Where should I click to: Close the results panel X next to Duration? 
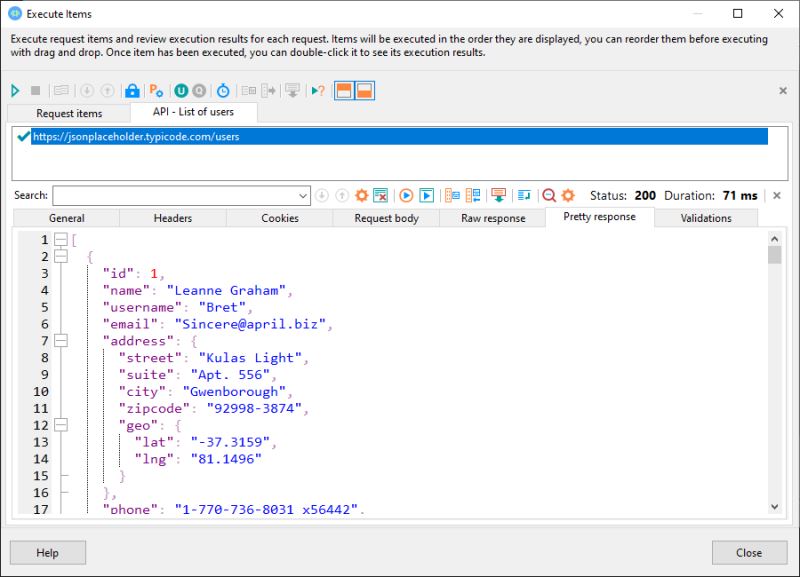[x=777, y=195]
